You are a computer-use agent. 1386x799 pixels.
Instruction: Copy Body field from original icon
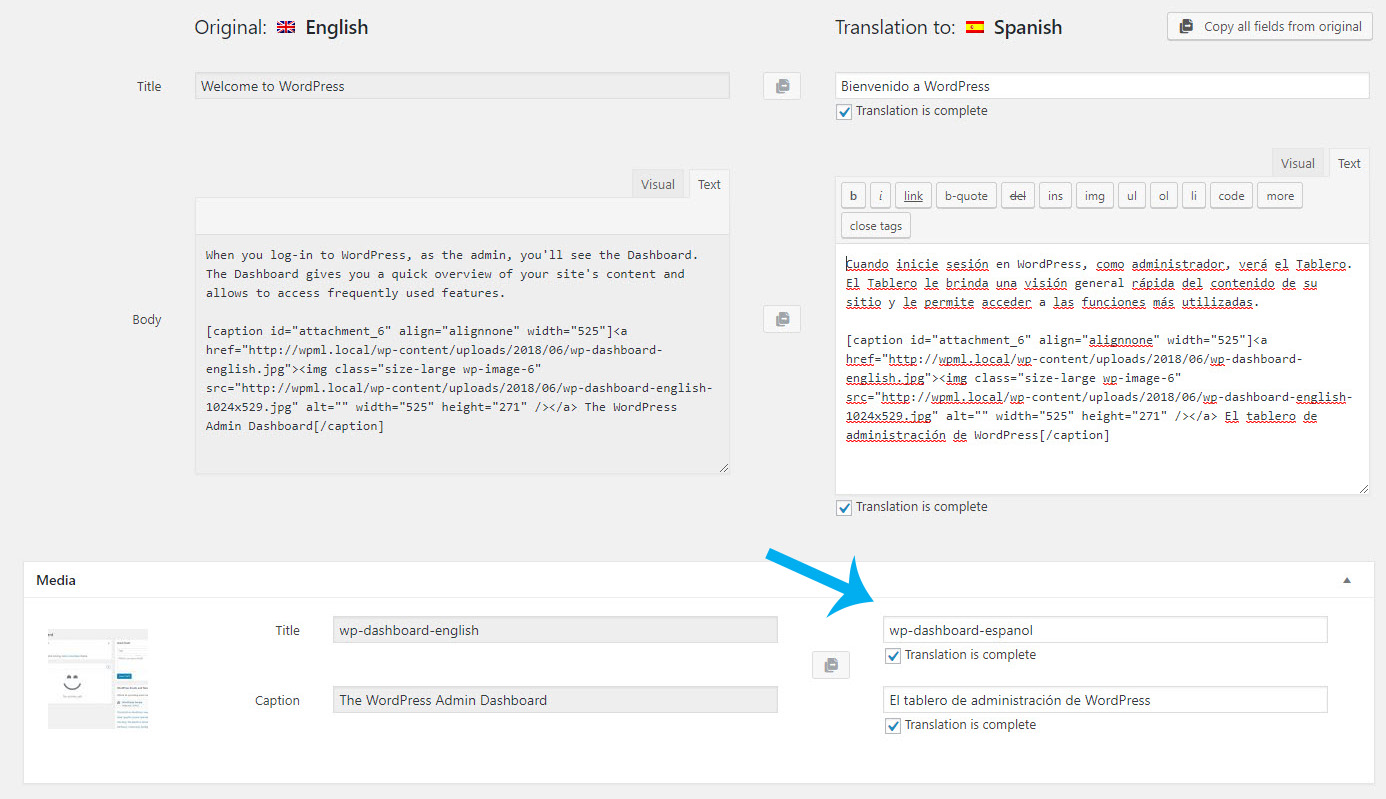[782, 319]
